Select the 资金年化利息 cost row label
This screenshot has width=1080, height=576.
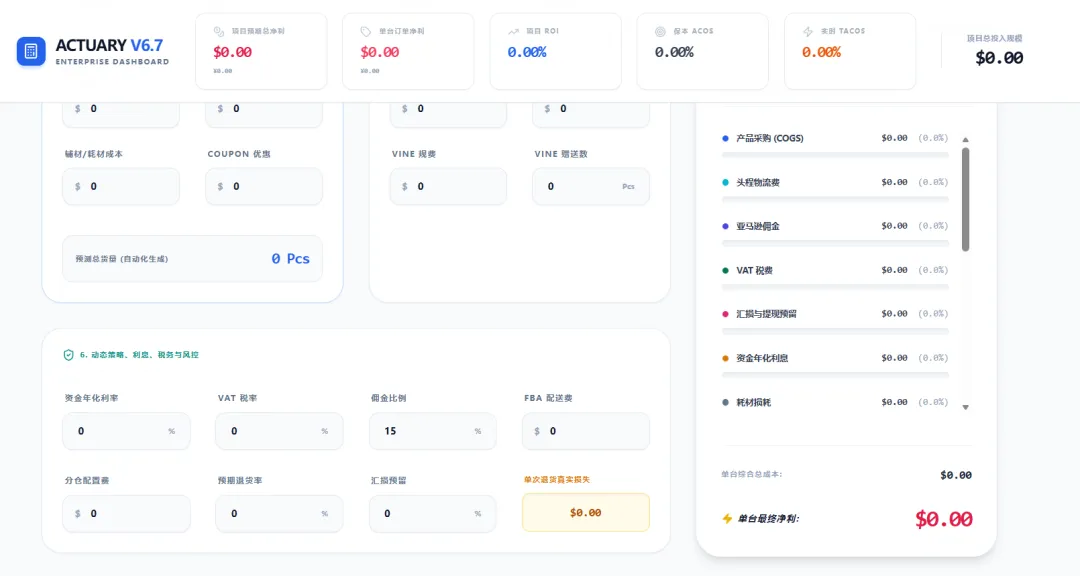762,358
